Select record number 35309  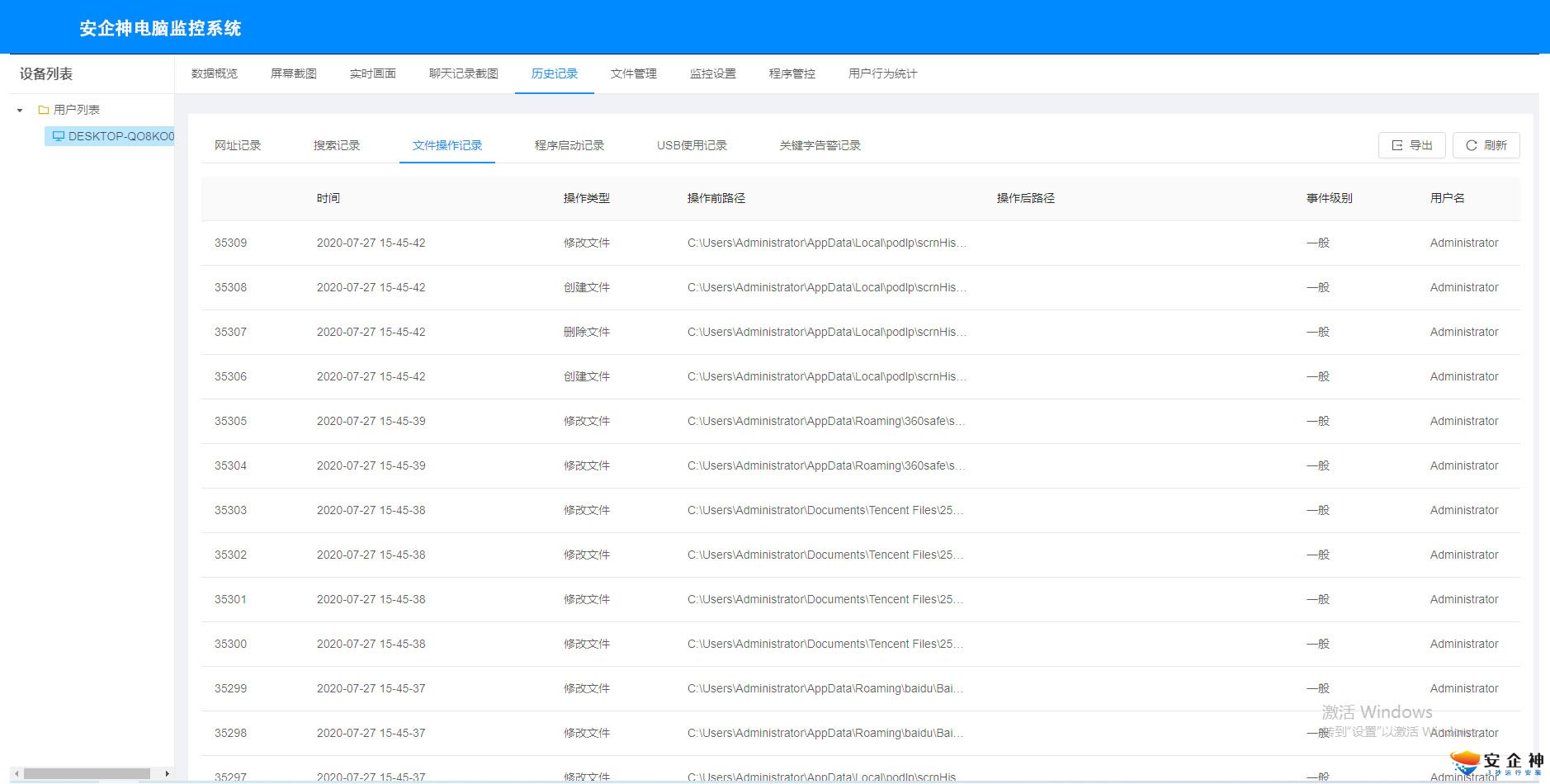(x=231, y=243)
